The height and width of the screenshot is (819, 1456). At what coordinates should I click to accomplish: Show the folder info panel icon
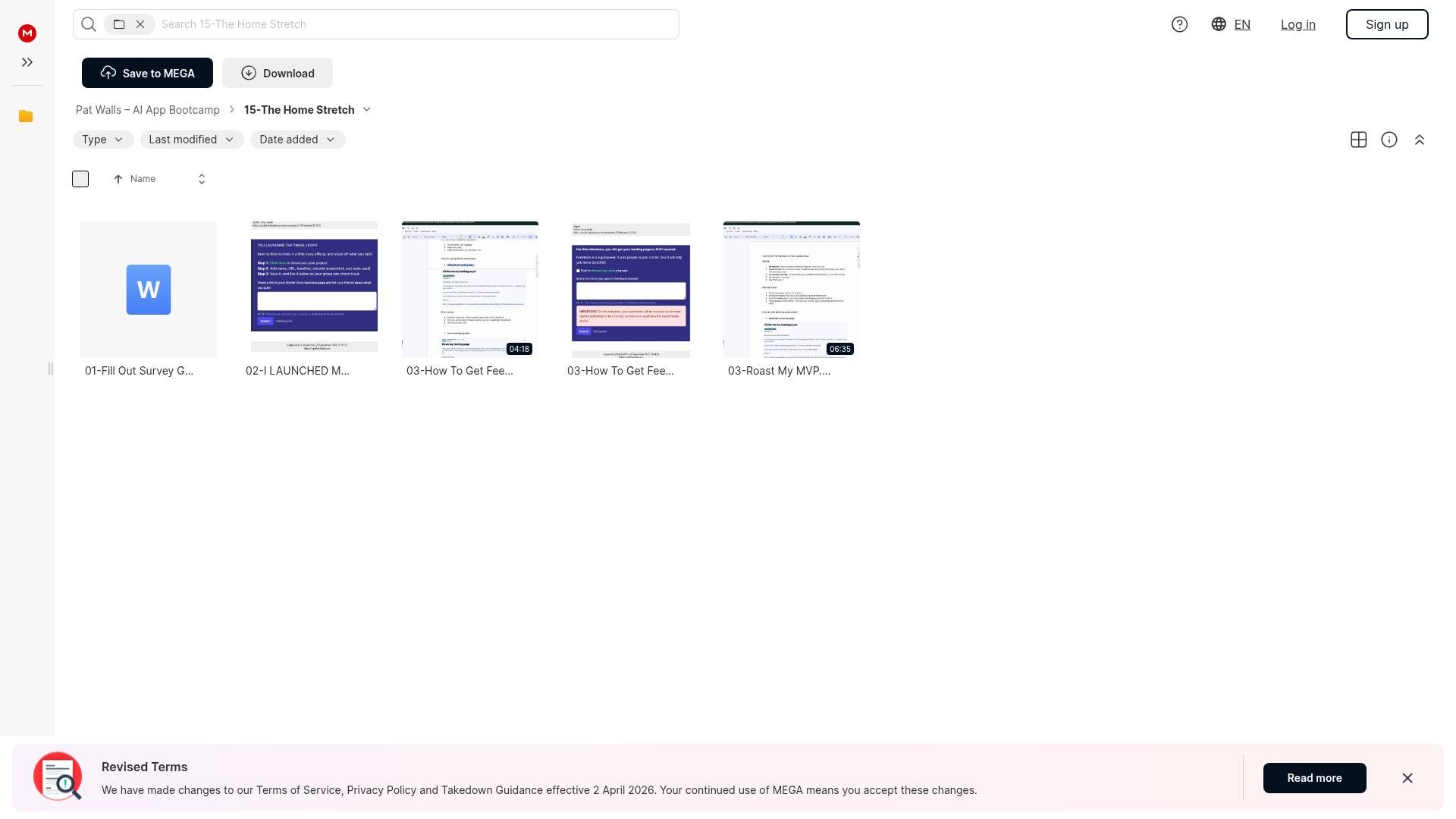[1389, 140]
